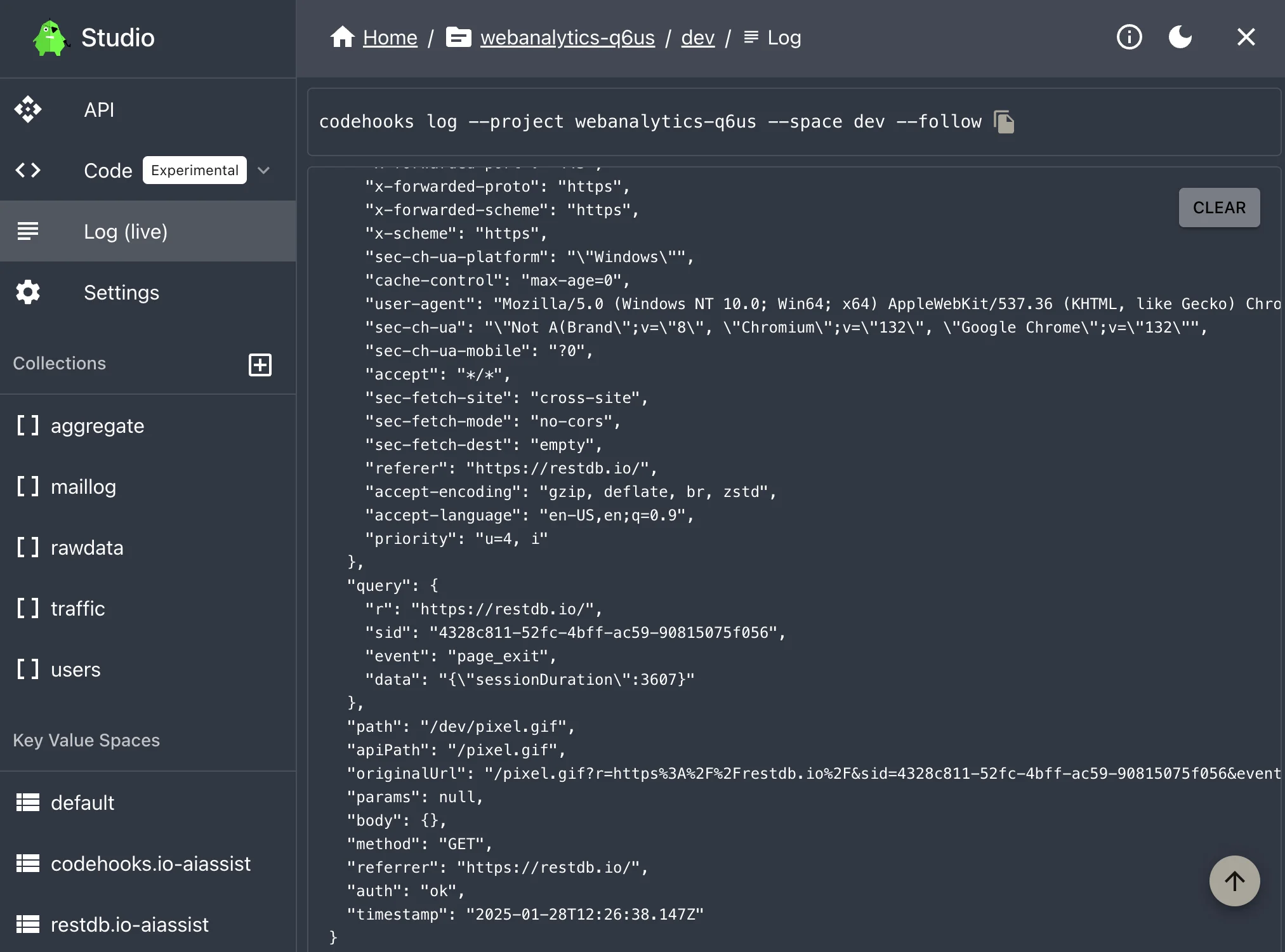
Task: Expand the Code menu chevron
Action: tap(264, 170)
